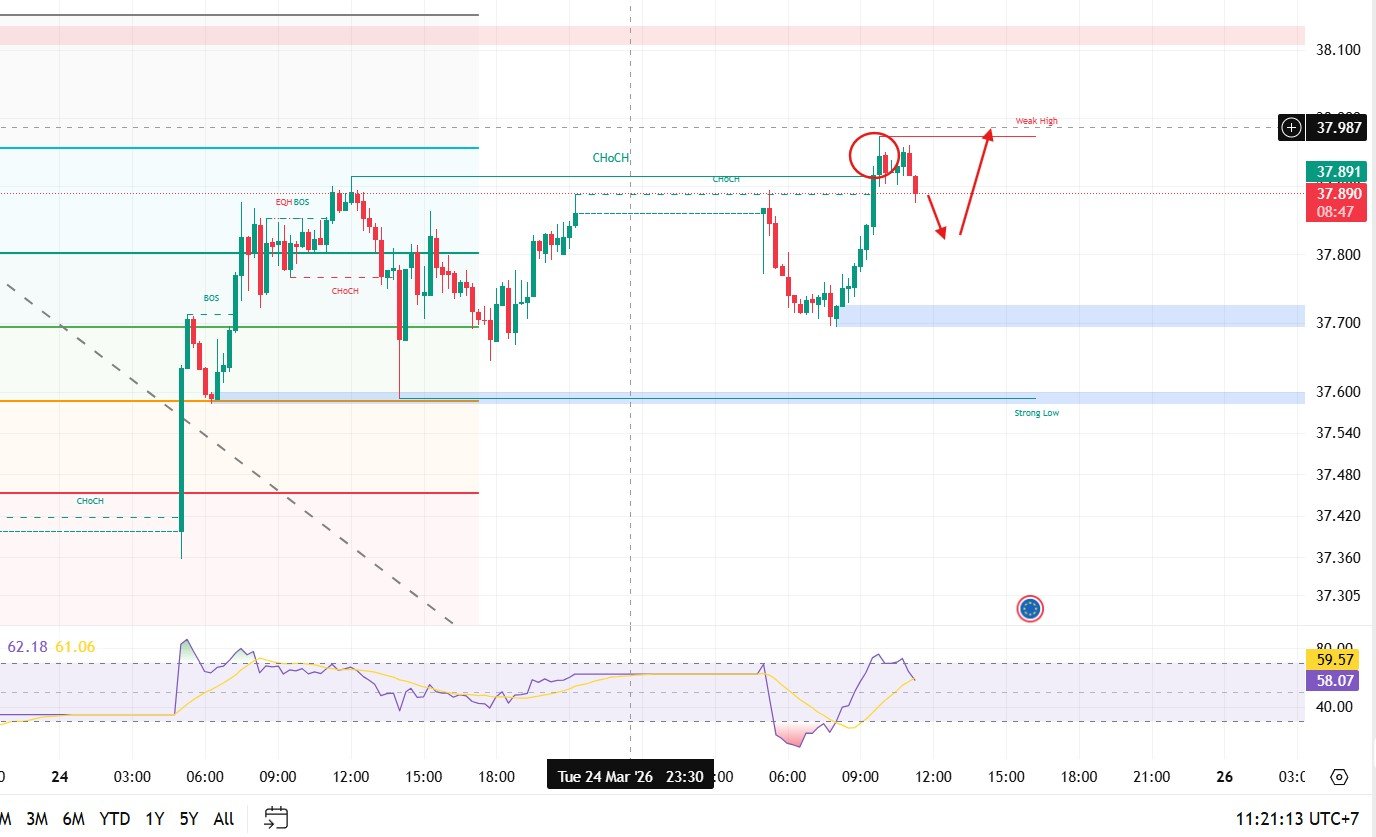This screenshot has width=1376, height=837.
Task: Select the 1Y range button
Action: pyautogui.click(x=154, y=818)
